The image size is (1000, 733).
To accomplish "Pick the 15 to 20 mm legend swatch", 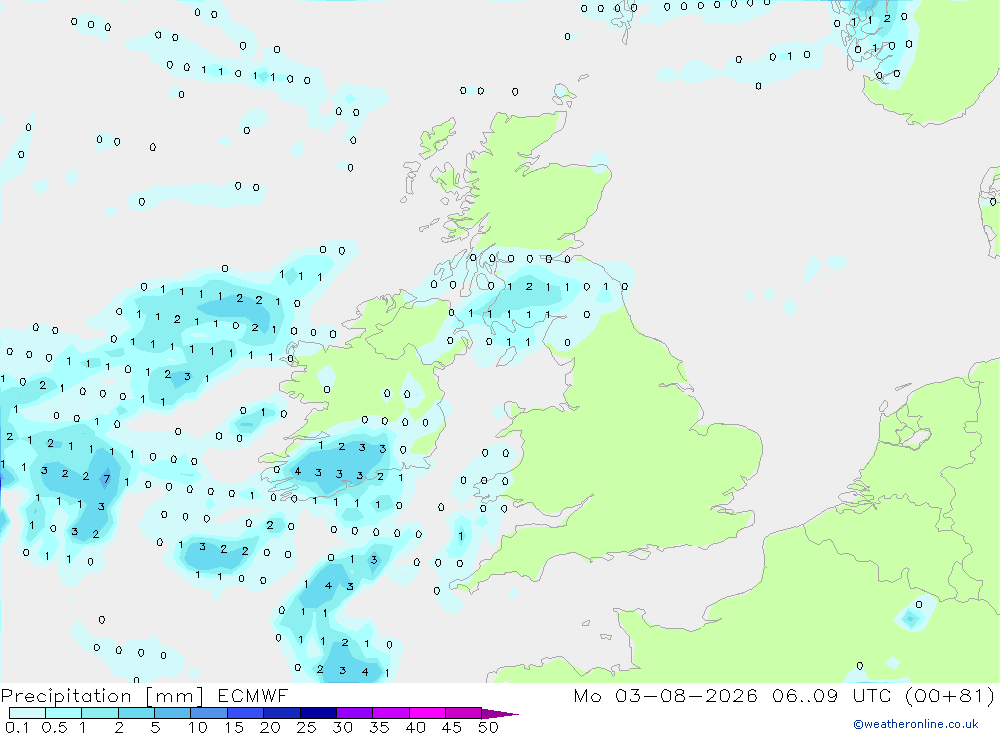I will click(x=246, y=713).
